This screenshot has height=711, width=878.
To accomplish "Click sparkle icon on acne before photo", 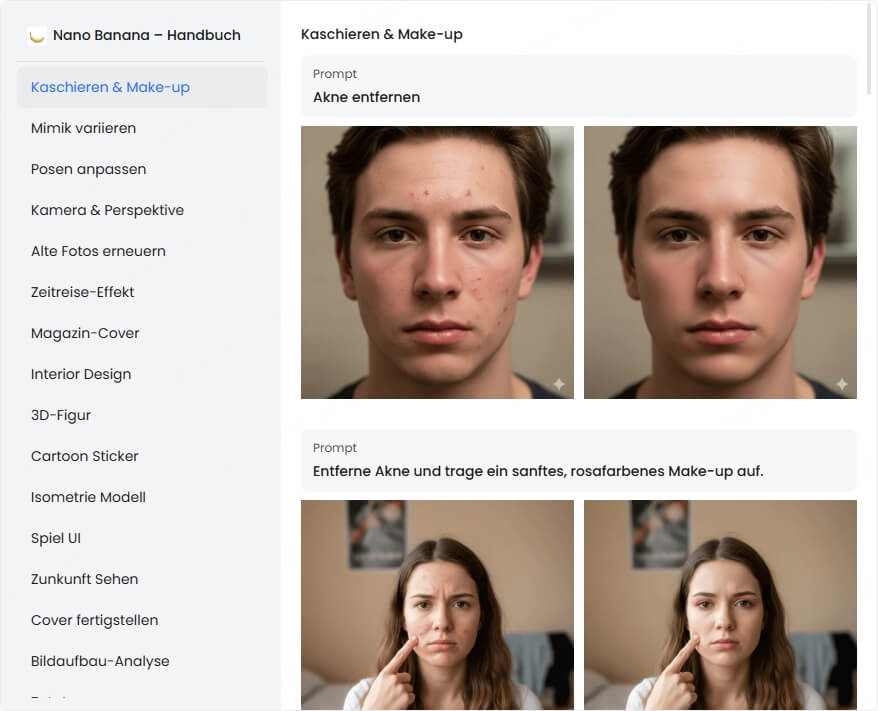I will pyautogui.click(x=558, y=384).
